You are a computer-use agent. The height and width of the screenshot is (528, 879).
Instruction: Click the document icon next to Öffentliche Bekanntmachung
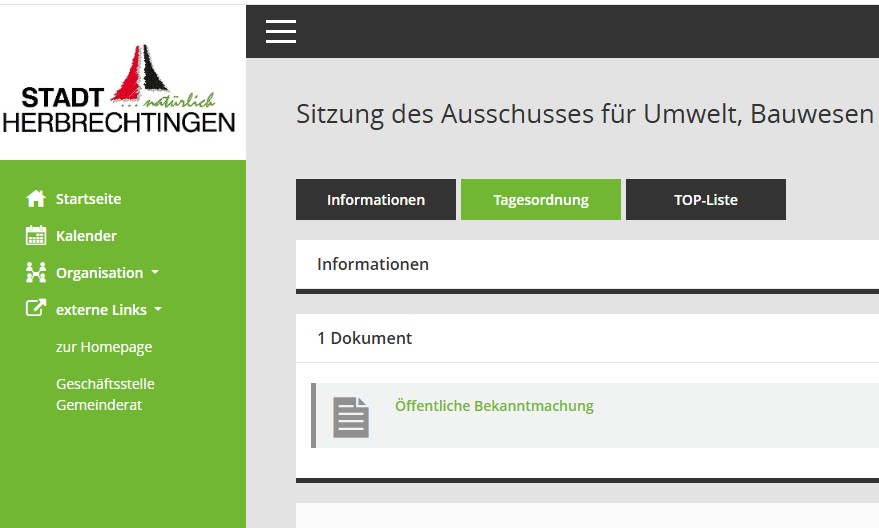[x=351, y=416]
